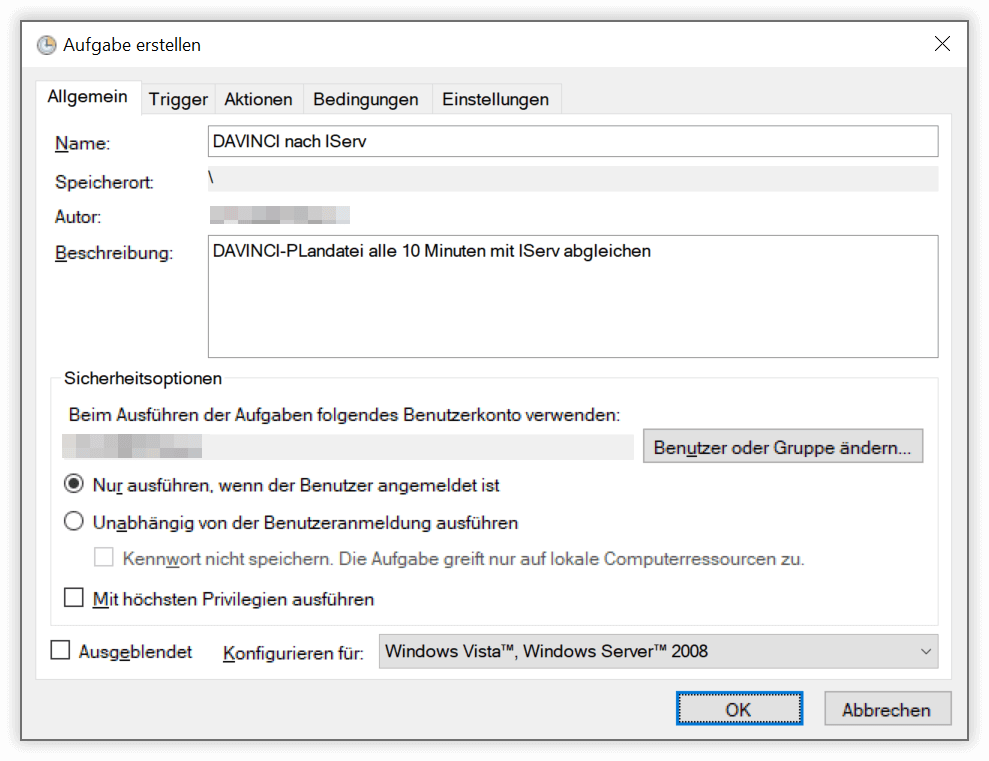989x761 pixels.
Task: Click the user account field under Sicherheitsoptionen
Action: coord(347,446)
